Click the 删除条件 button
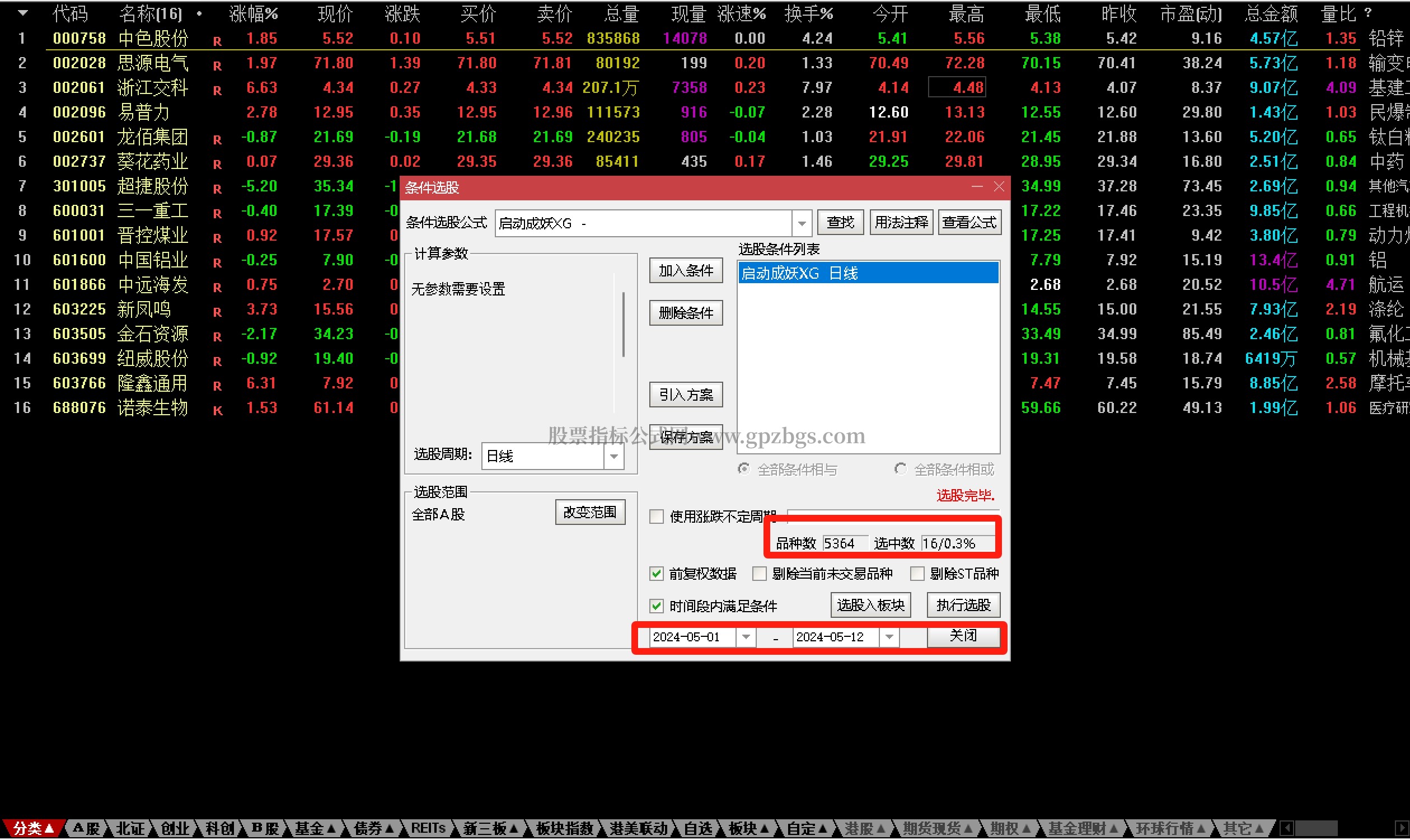Viewport: 1410px width, 840px height. point(686,312)
